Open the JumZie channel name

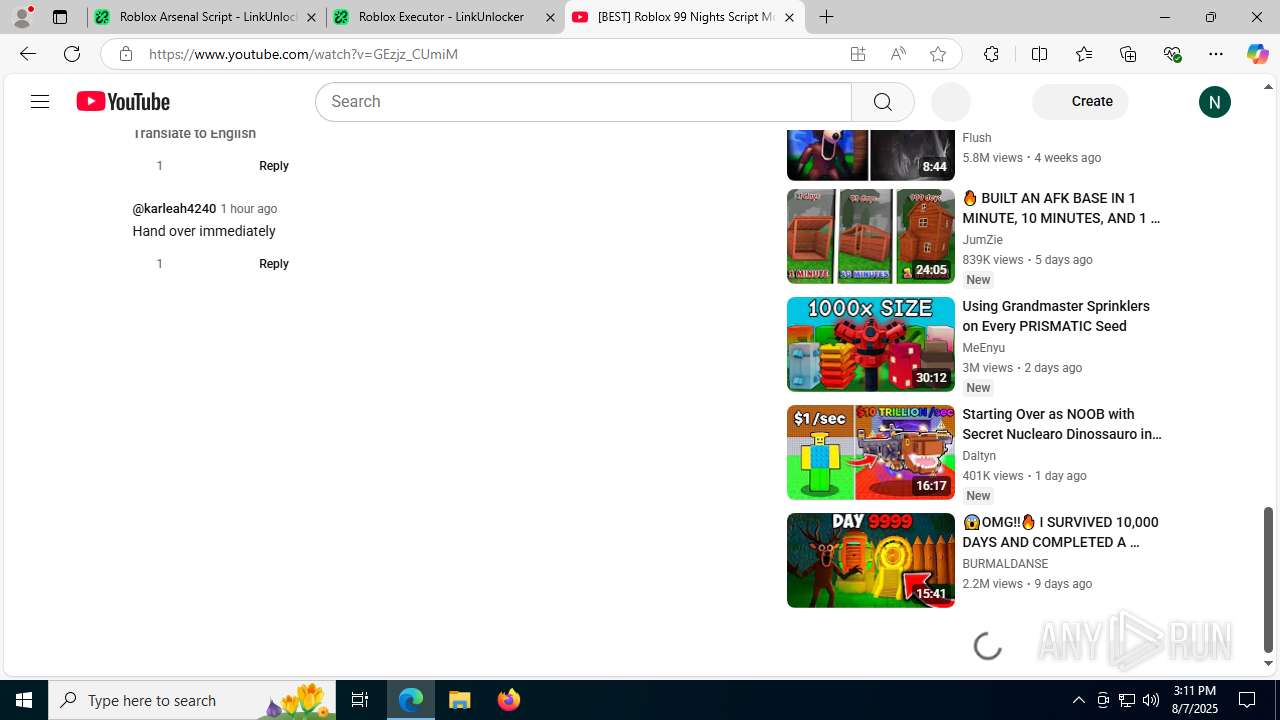[x=982, y=240]
